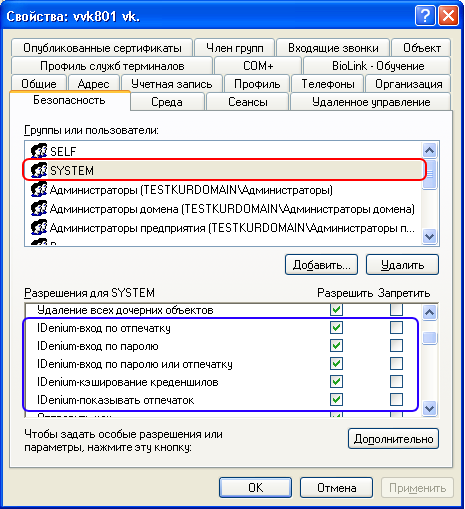Screen dimensions: 465x509
Task: Close the Свойства dialog window
Action: 448,16
